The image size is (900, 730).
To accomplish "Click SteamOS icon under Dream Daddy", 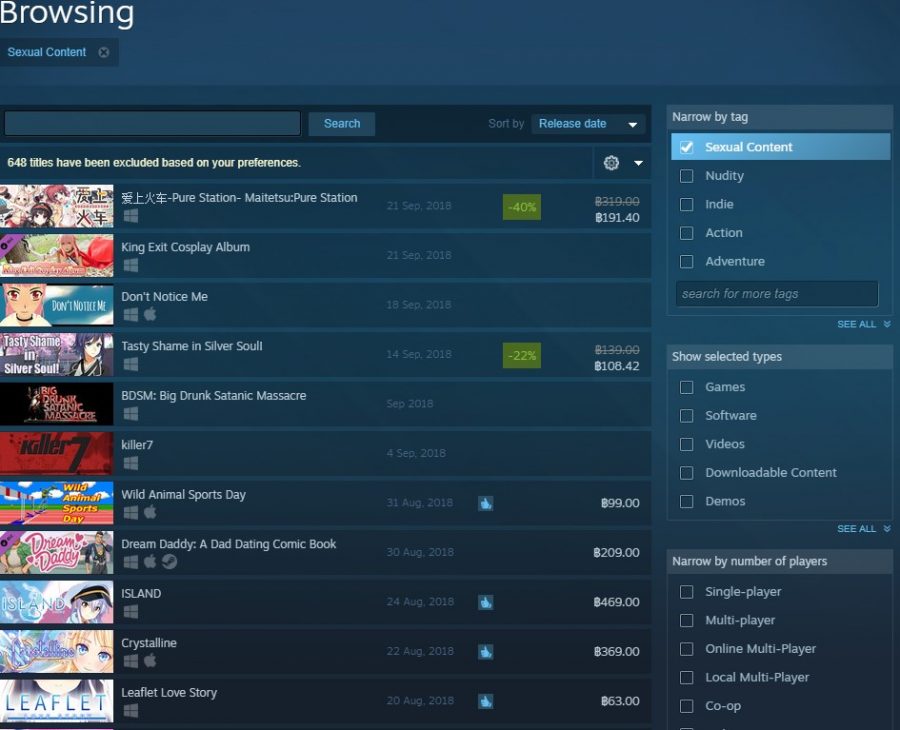I will 169,562.
